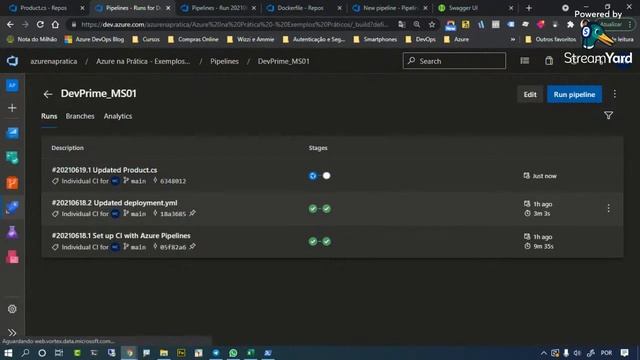
Task: Open project overview icon in sidebar
Action: pos(12,85)
